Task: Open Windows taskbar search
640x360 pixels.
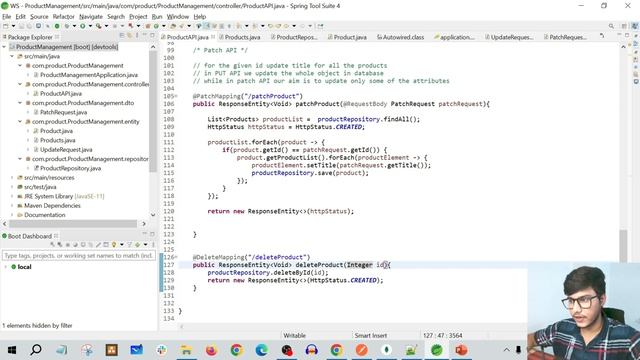Action: click(x=36, y=350)
